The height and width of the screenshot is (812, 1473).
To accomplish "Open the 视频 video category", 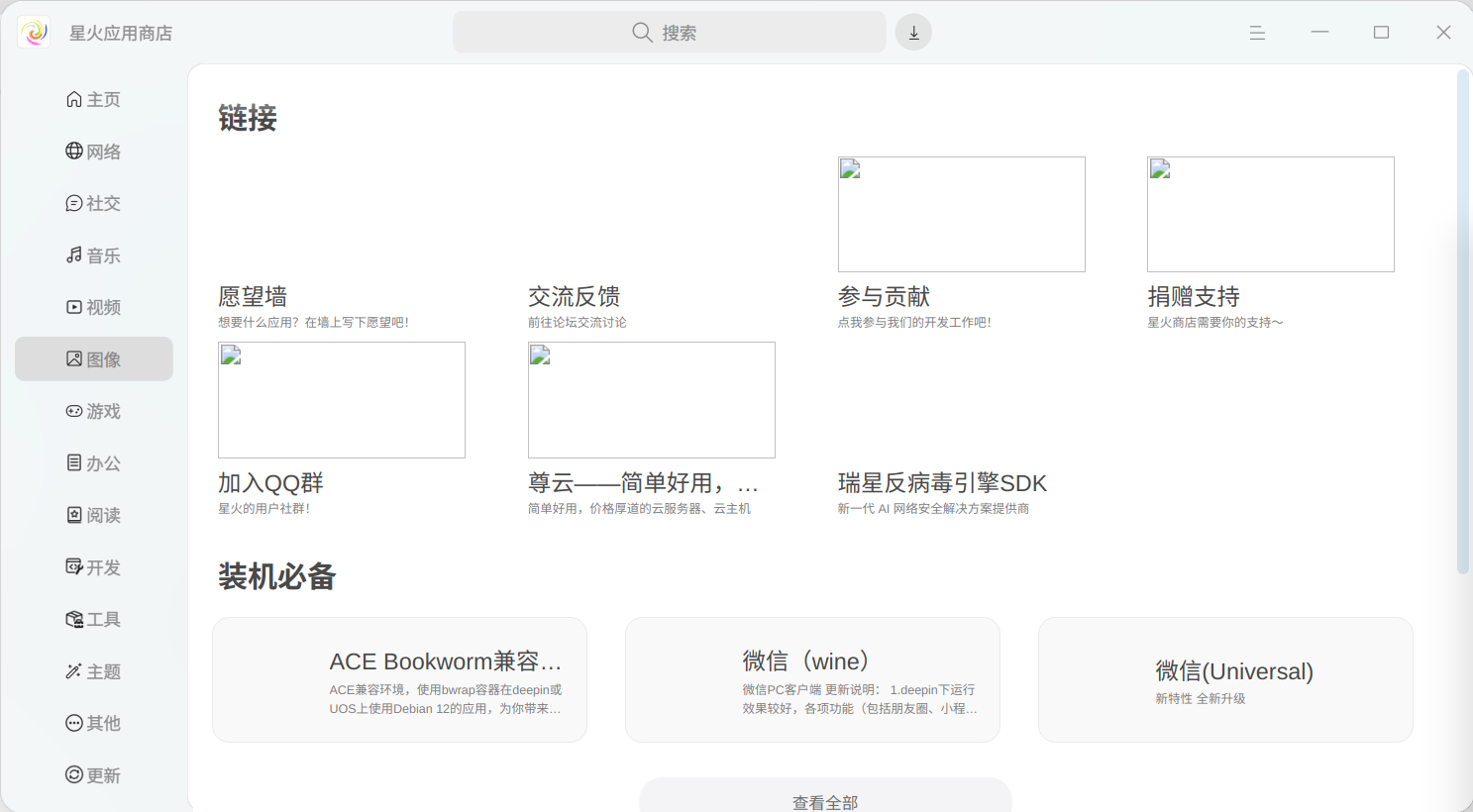I will 94,307.
